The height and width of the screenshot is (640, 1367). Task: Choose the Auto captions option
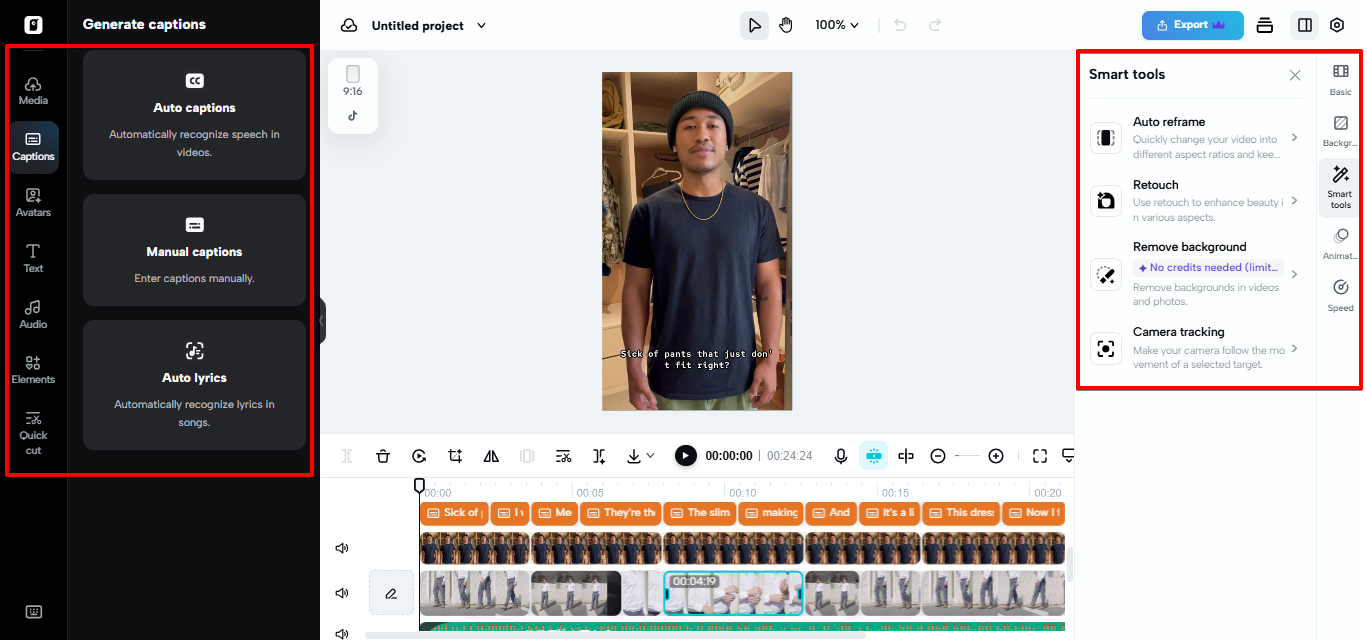(194, 115)
